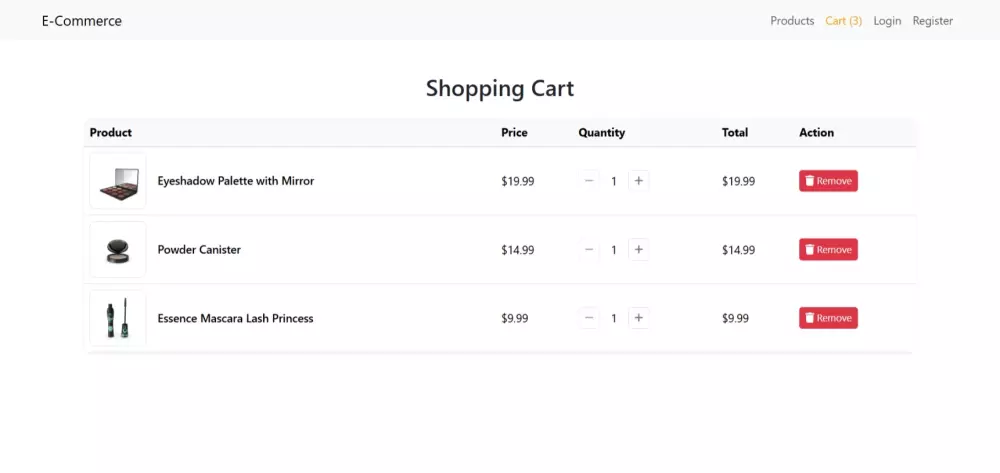Increase quantity of Eyeshadow Palette with Mirror
1000x473 pixels.
(x=638, y=181)
